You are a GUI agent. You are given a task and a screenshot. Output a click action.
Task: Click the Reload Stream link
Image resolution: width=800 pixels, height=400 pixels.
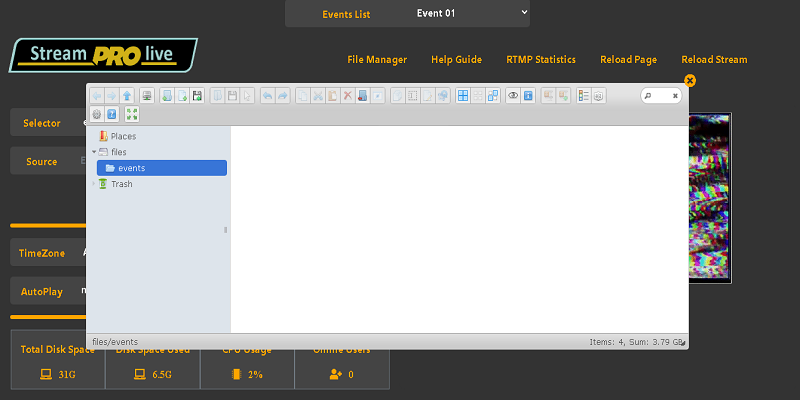(x=714, y=60)
